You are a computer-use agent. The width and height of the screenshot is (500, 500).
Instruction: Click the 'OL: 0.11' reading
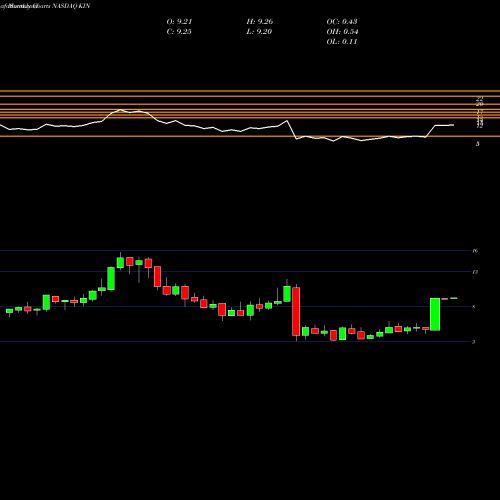342,42
